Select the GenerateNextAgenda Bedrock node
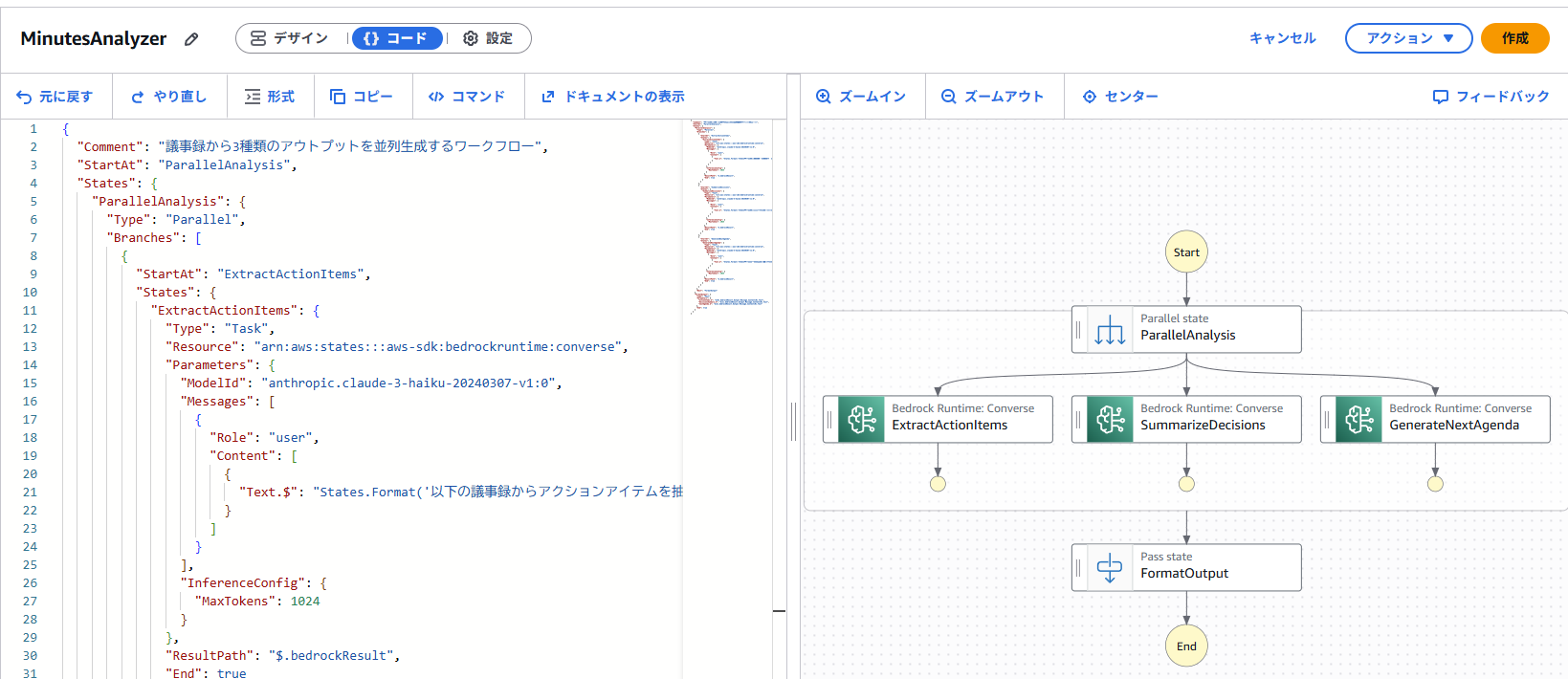Image resolution: width=1568 pixels, height=679 pixels. point(1435,419)
